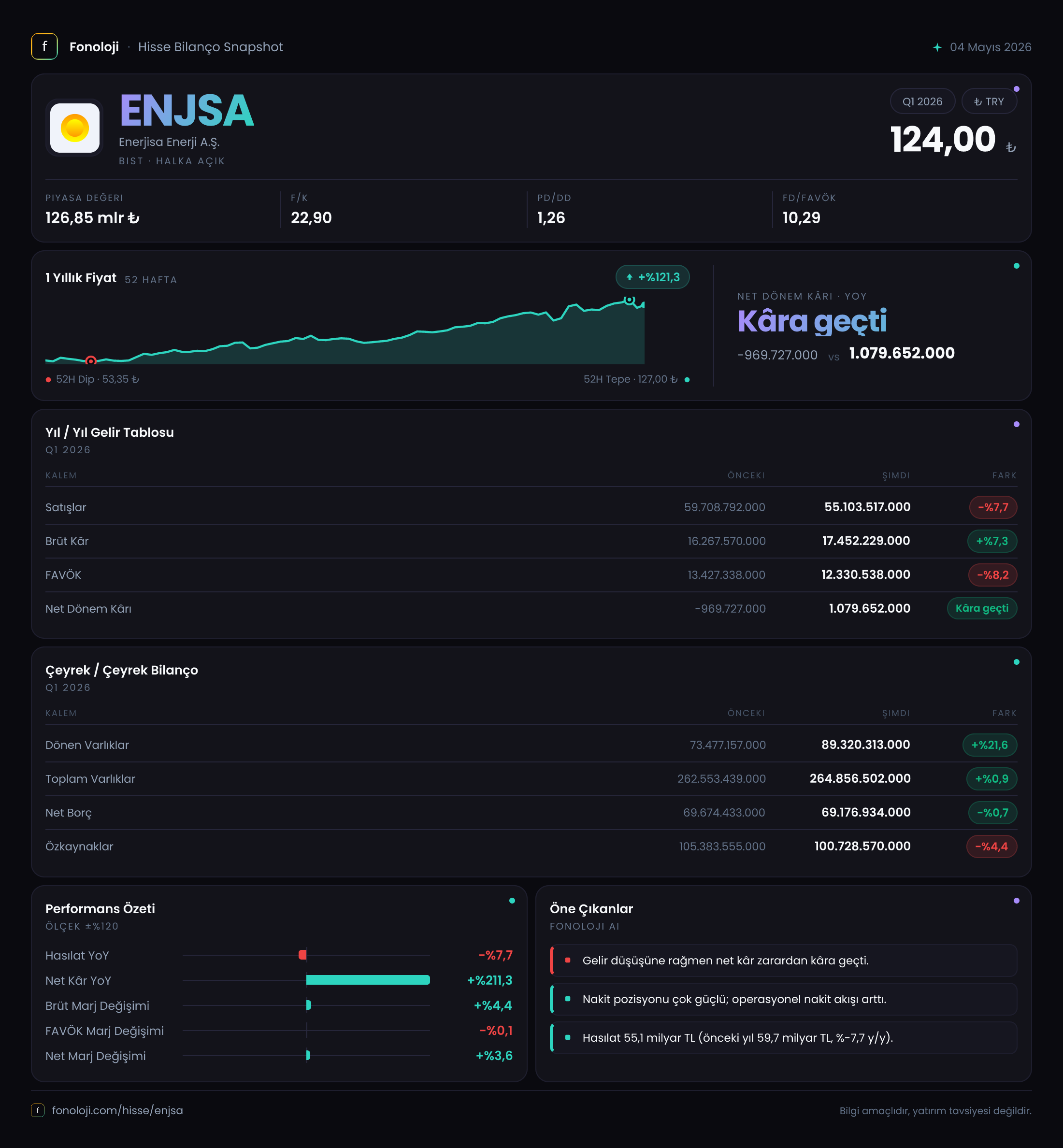The image size is (1063, 1148).
Task: Click the small Fonoloji logo in the footer
Action: pos(37,1110)
